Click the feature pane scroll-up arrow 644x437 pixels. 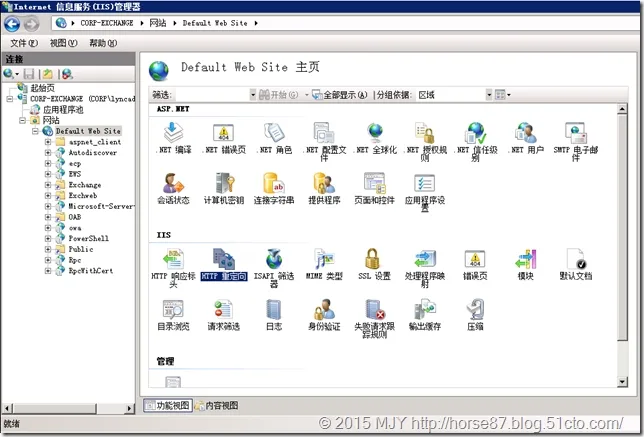(x=622, y=109)
